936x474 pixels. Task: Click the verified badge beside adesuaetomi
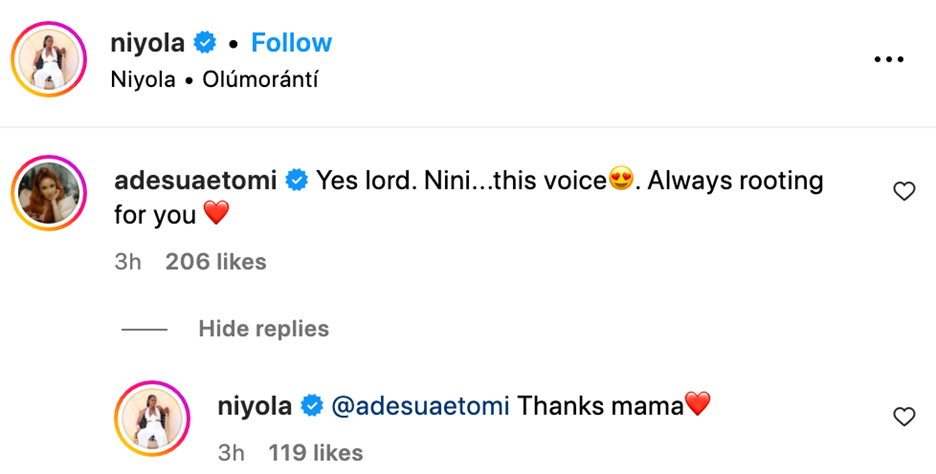click(296, 181)
